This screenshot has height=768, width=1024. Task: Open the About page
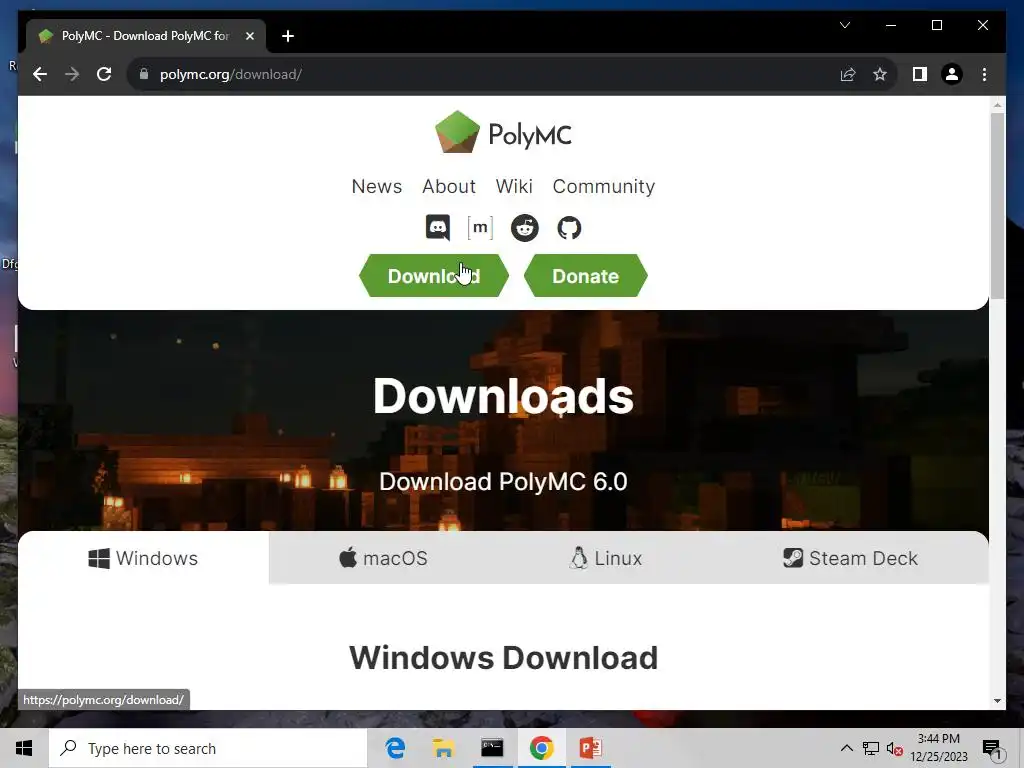click(x=449, y=186)
